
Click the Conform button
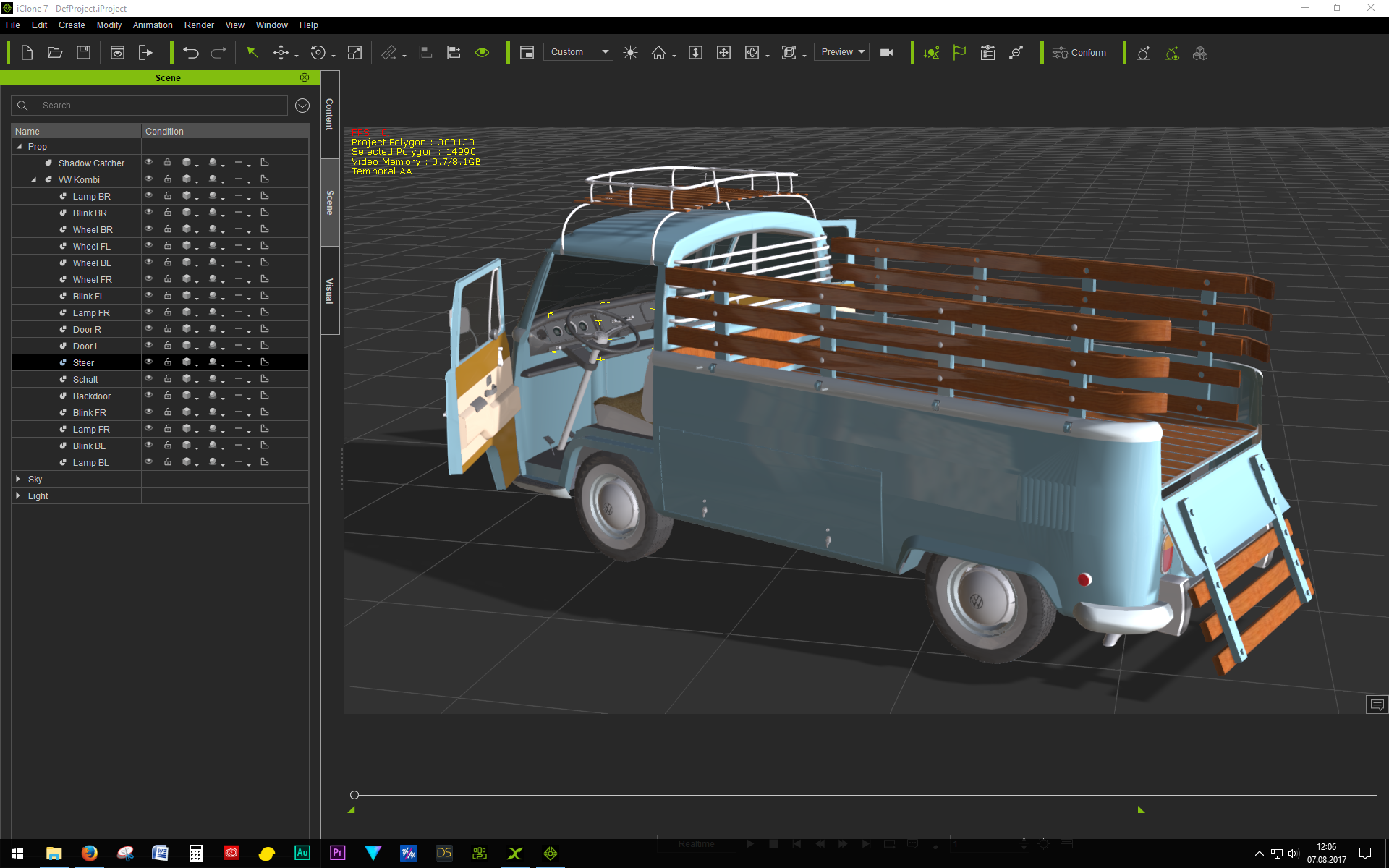pyautogui.click(x=1079, y=53)
